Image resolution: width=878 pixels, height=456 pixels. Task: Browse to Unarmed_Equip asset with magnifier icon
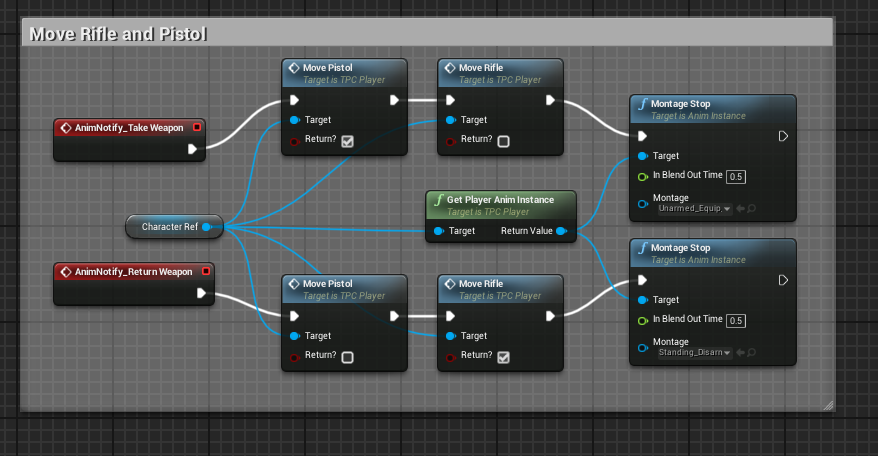point(751,208)
